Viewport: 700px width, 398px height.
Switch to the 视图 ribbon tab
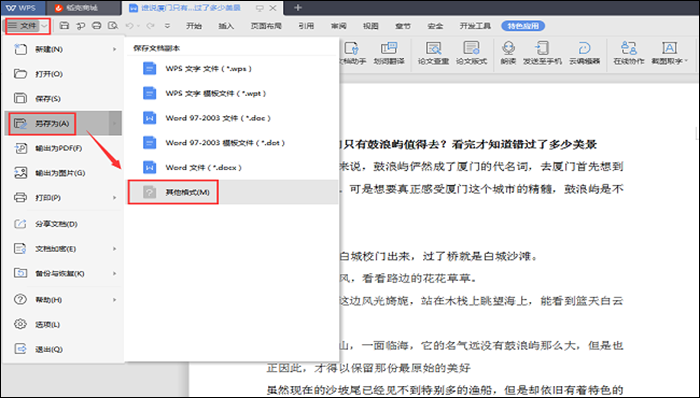coord(371,26)
